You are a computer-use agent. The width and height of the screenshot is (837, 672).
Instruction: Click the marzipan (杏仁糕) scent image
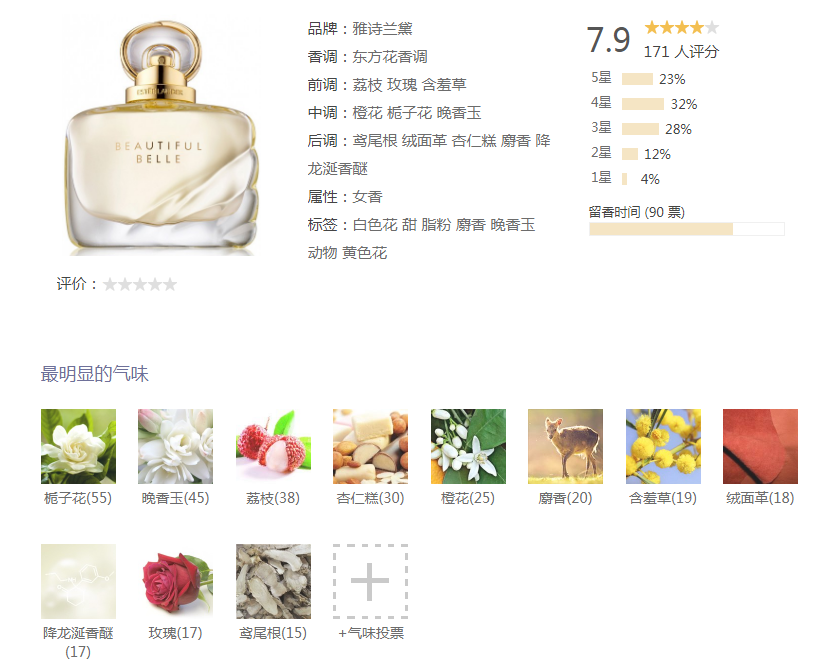point(370,446)
